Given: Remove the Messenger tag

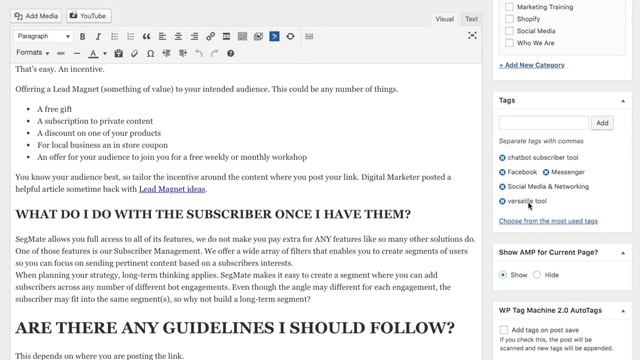Looking at the screenshot, I should 546,172.
